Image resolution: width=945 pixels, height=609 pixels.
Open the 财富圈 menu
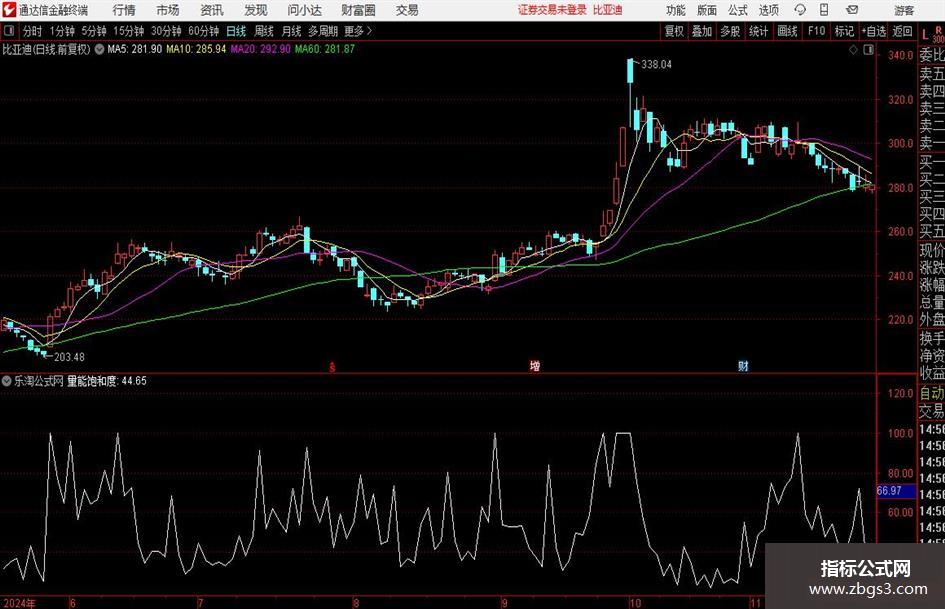pos(358,10)
